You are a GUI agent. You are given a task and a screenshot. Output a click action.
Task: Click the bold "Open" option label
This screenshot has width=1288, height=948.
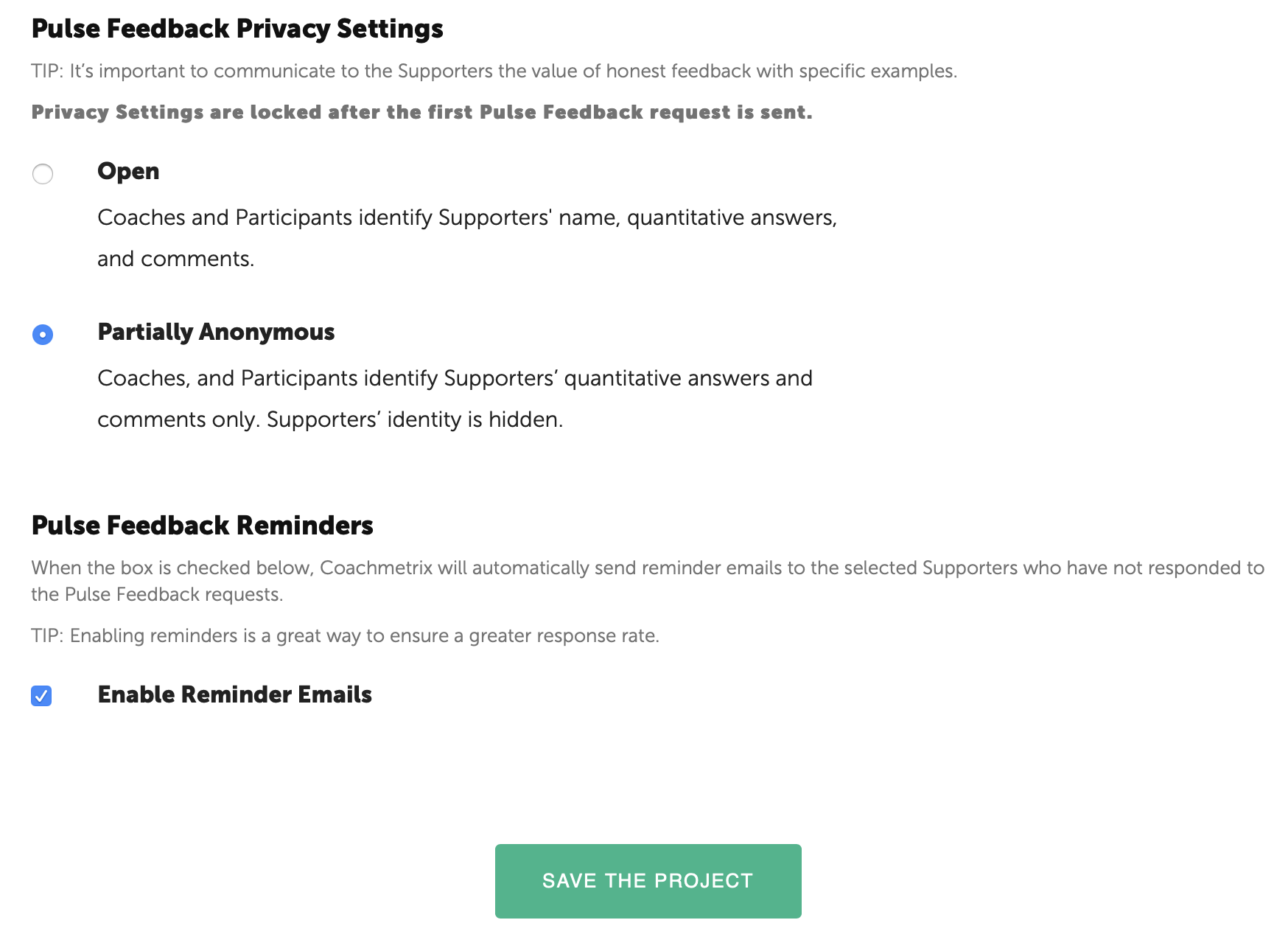[x=128, y=171]
